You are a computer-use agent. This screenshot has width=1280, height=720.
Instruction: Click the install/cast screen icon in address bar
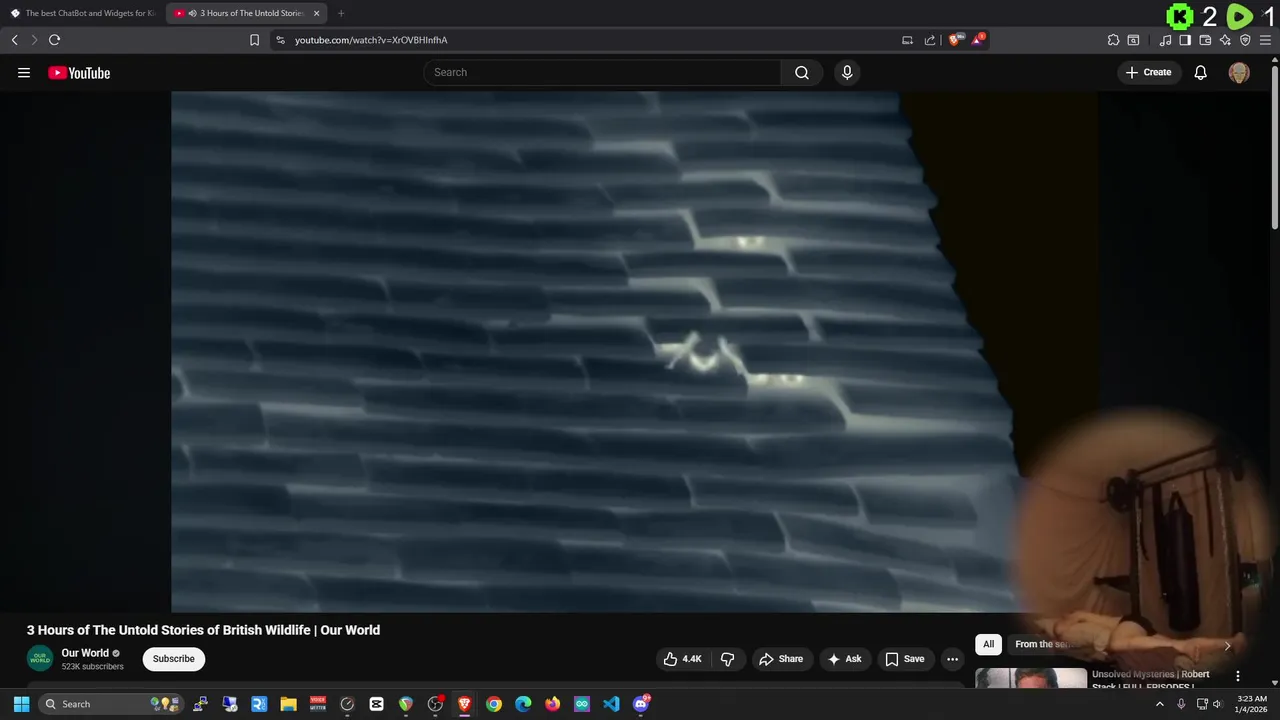[907, 40]
